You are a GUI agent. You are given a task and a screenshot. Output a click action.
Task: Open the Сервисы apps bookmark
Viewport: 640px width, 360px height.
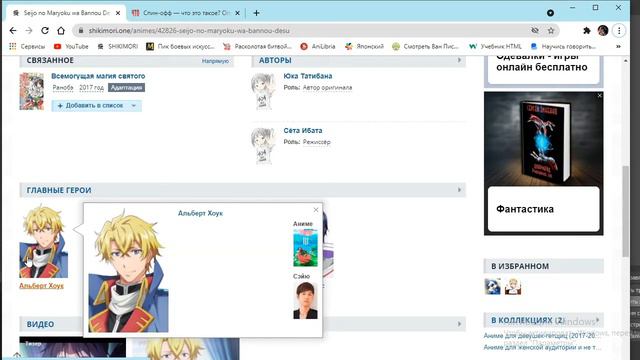[27, 47]
